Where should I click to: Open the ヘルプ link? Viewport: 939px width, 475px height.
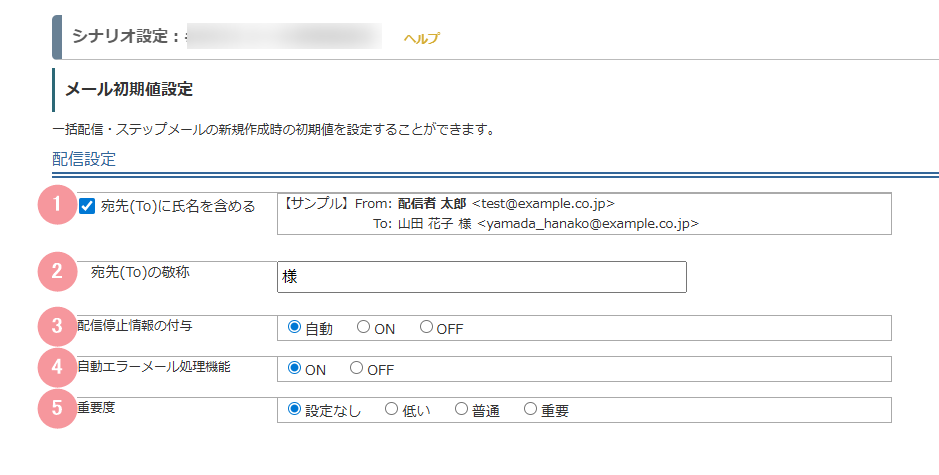pos(421,38)
